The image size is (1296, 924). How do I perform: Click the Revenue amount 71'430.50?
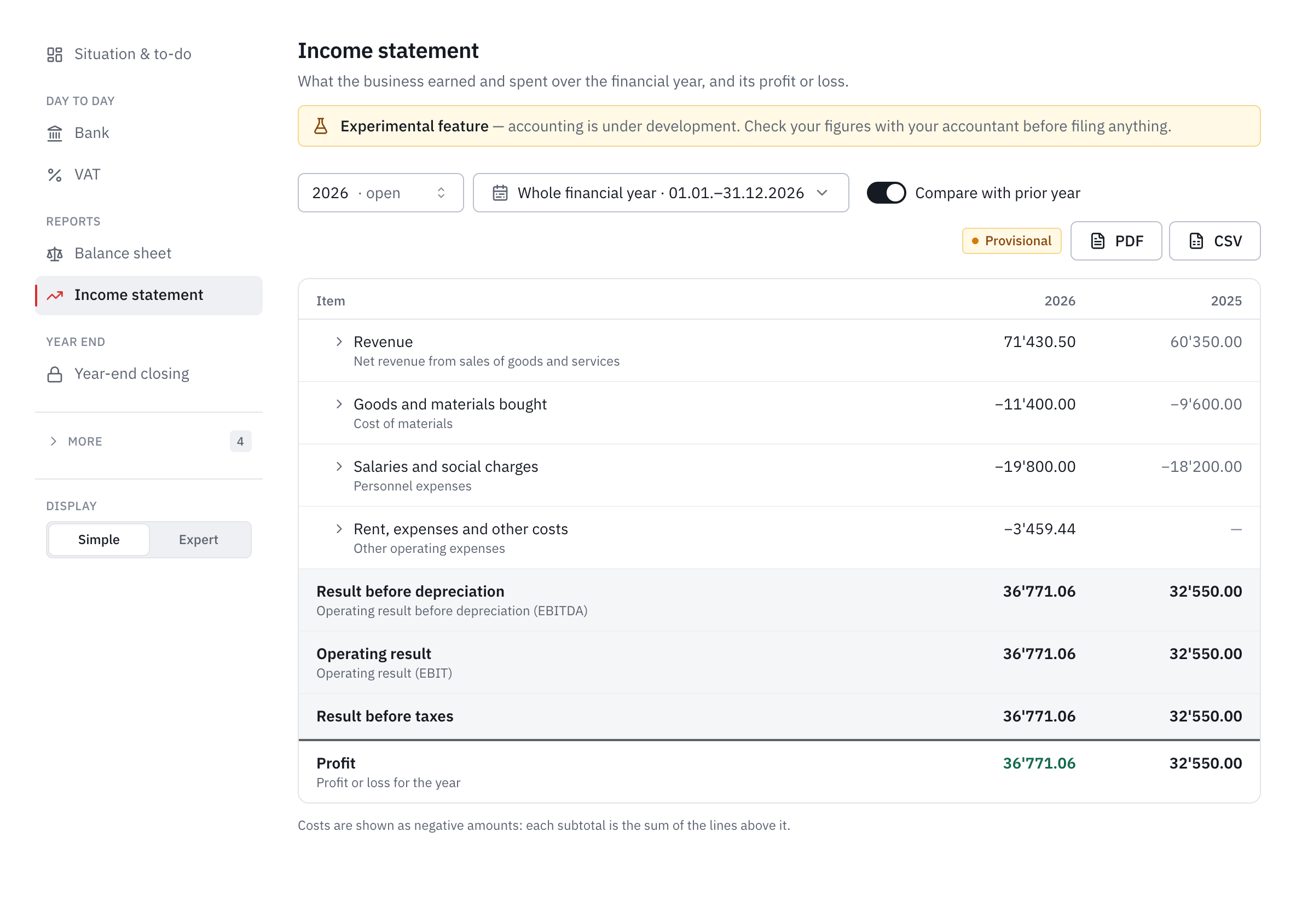tap(1040, 342)
